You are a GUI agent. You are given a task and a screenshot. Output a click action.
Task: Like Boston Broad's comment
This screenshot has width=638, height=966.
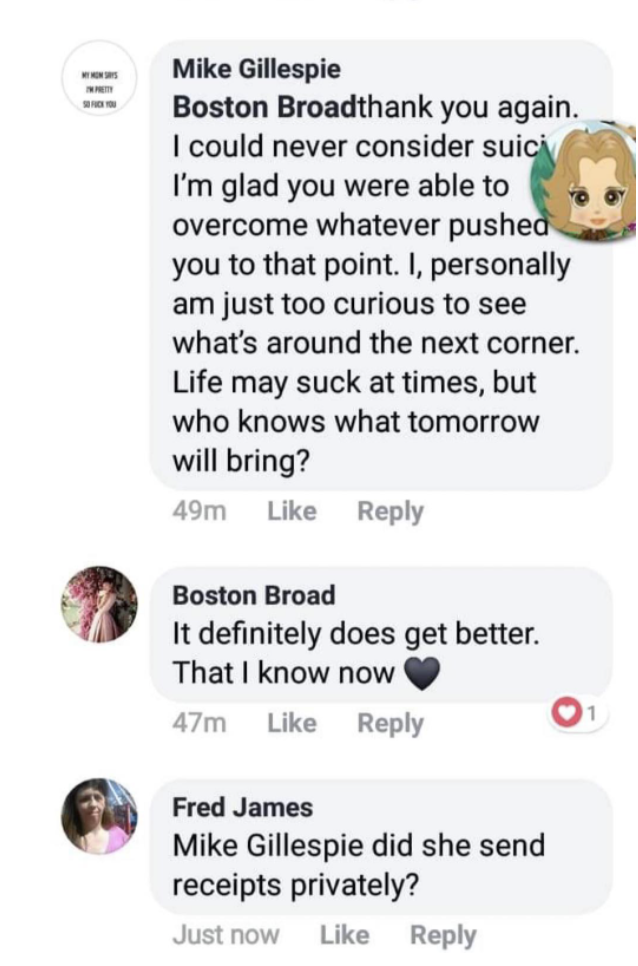coord(292,723)
